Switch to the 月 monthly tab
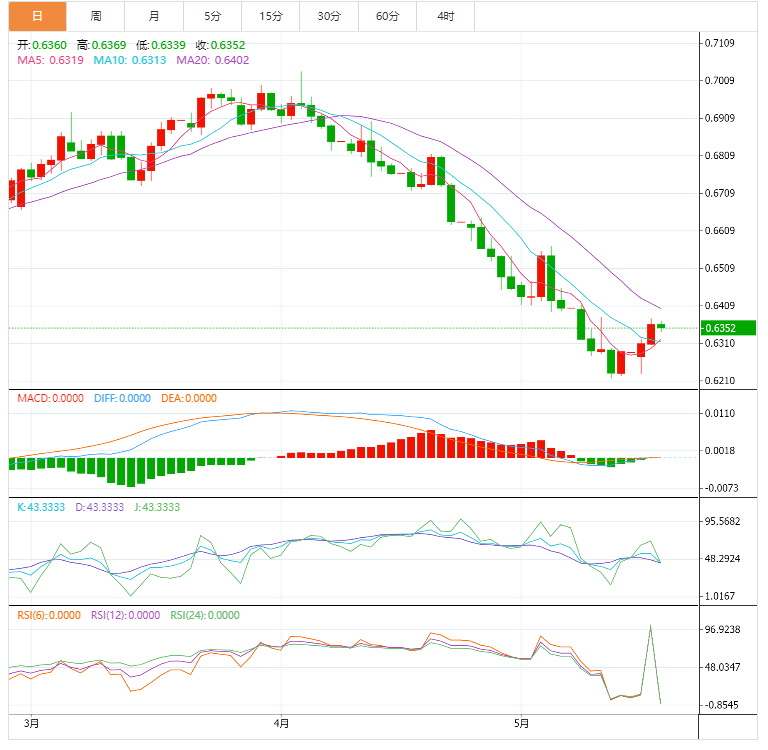Viewport: 768px width, 750px height. click(154, 16)
